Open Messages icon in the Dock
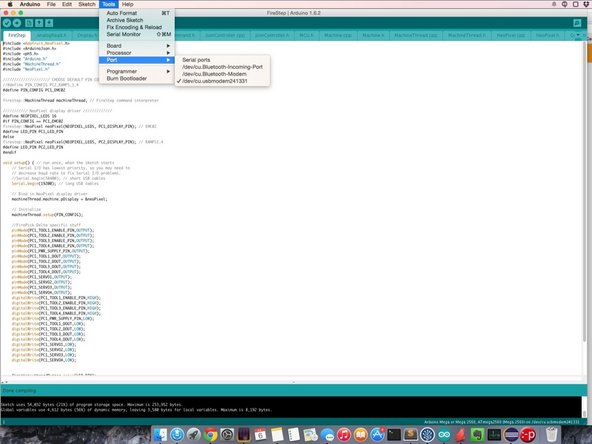 [x=327, y=435]
